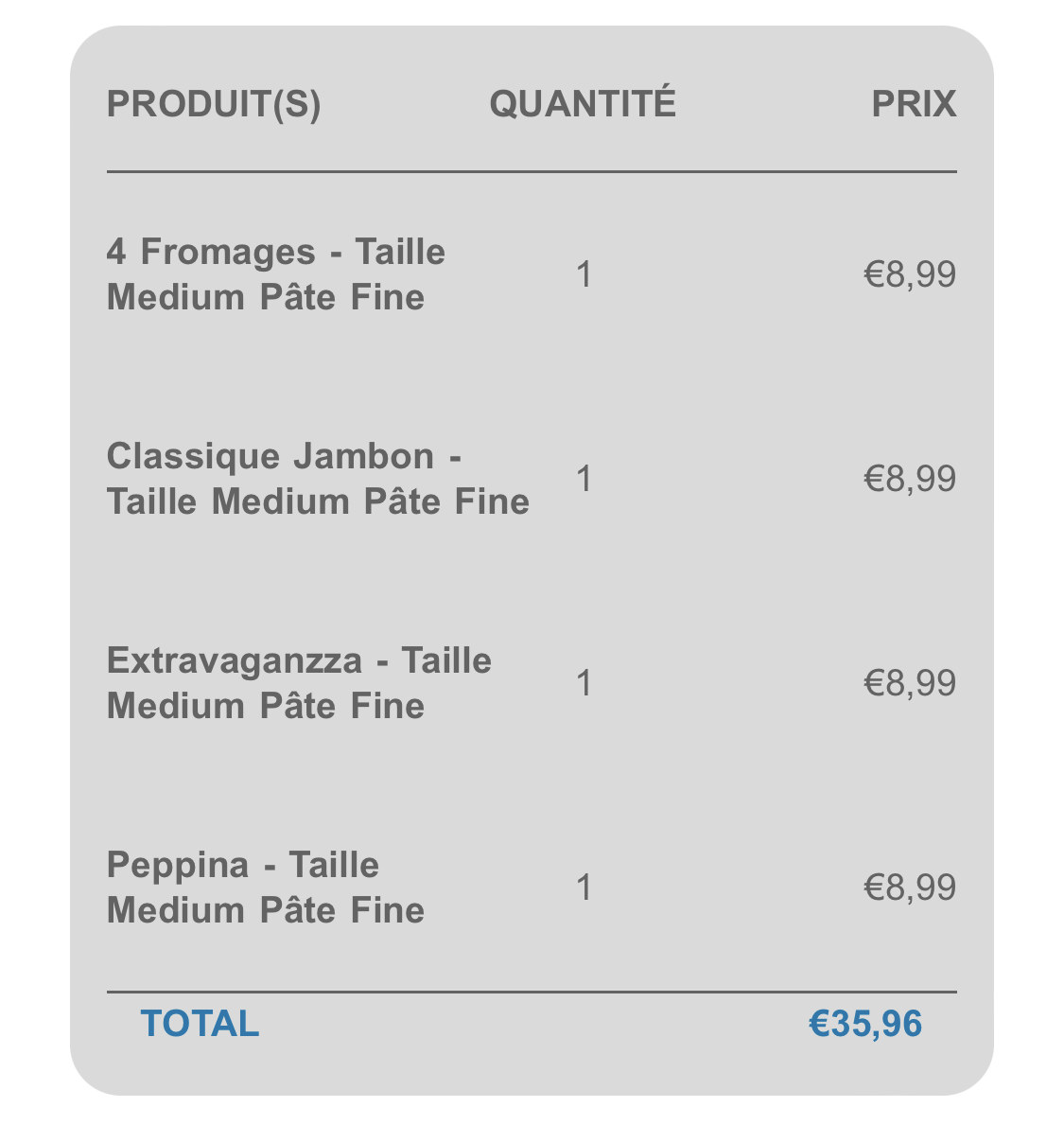Screen dimensions: 1064x1125
Task: Select the Extravaganzza pizza item
Action: point(299,684)
